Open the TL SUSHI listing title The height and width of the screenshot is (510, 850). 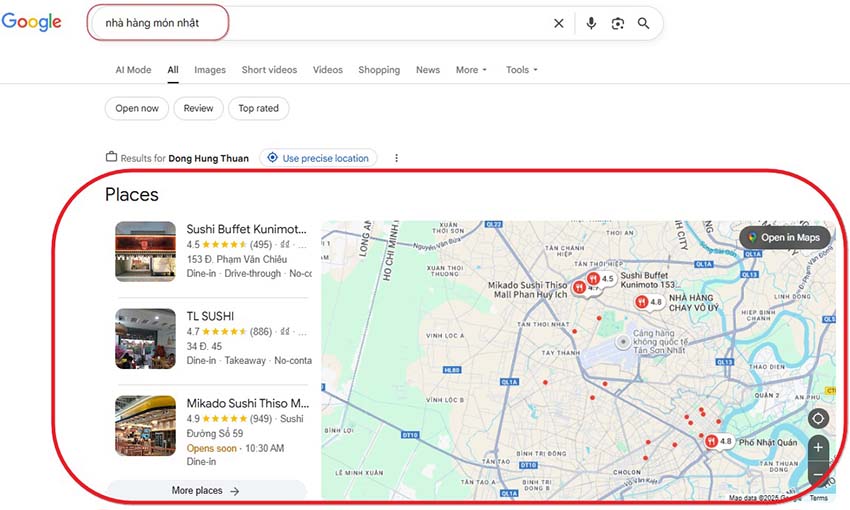210,316
